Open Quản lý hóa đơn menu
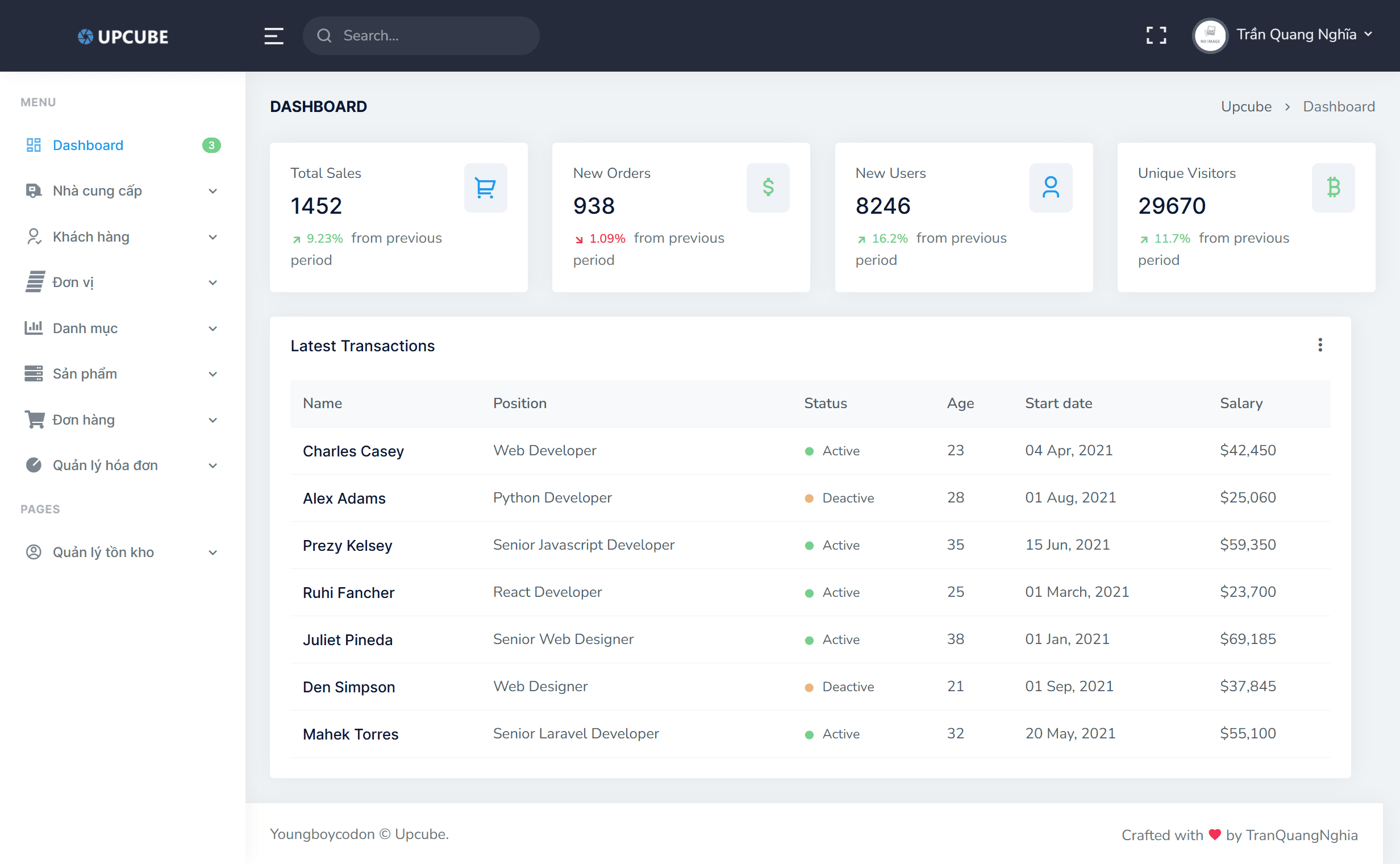The width and height of the screenshot is (1400, 864). pos(122,465)
